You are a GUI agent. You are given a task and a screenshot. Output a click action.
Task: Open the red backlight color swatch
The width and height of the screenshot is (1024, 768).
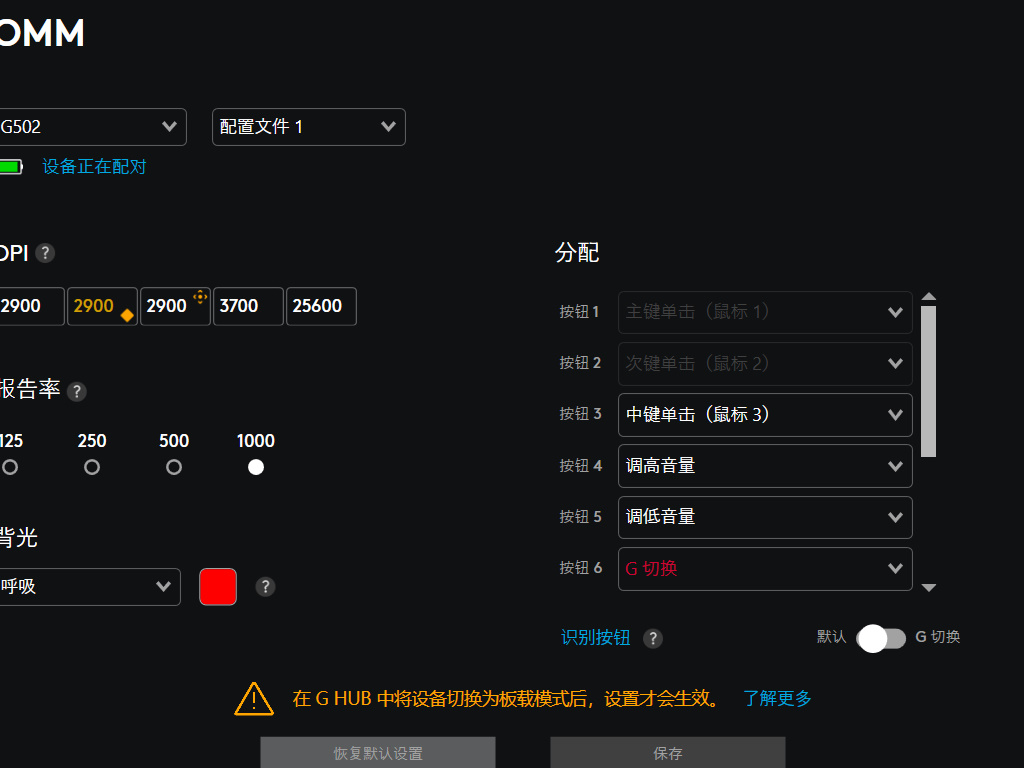point(218,586)
